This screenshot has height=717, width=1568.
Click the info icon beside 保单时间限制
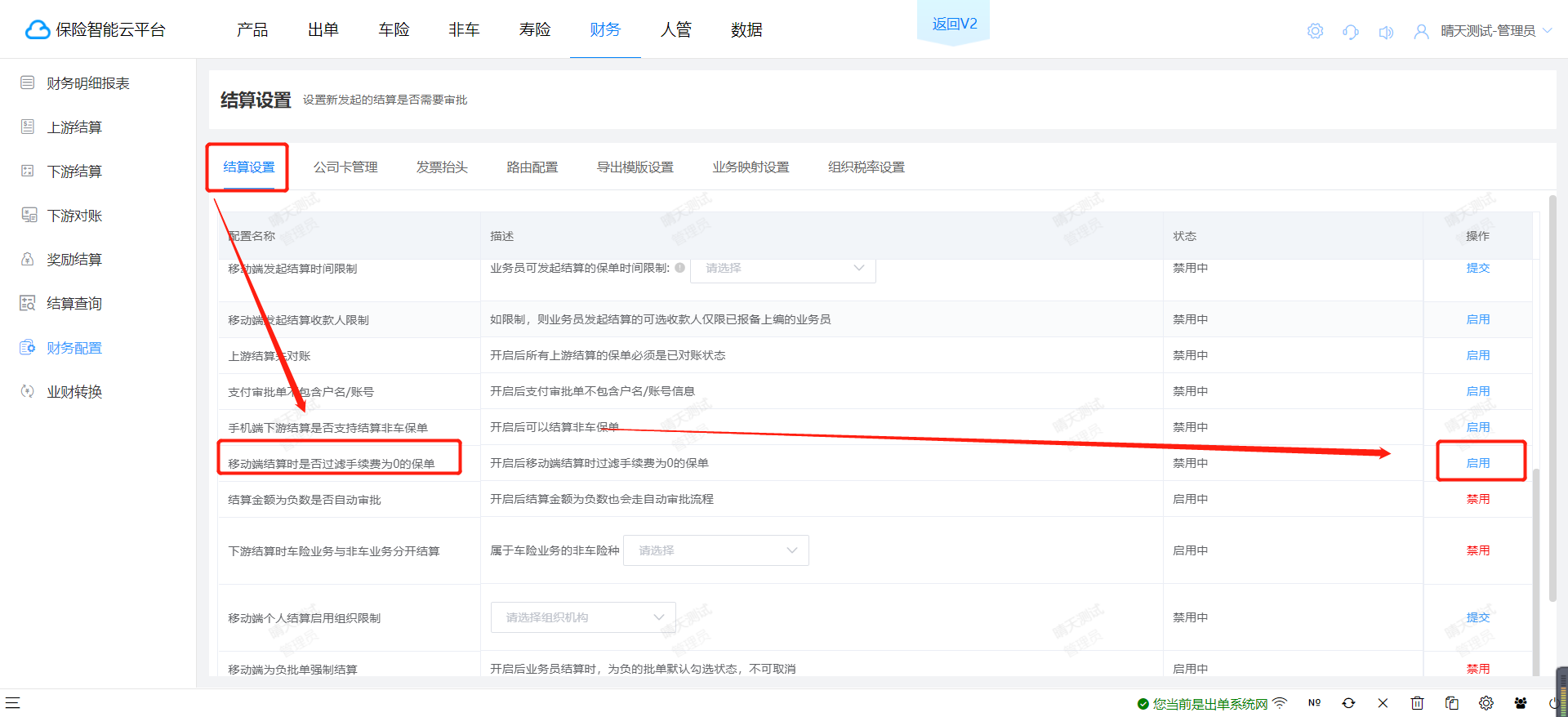(x=679, y=268)
